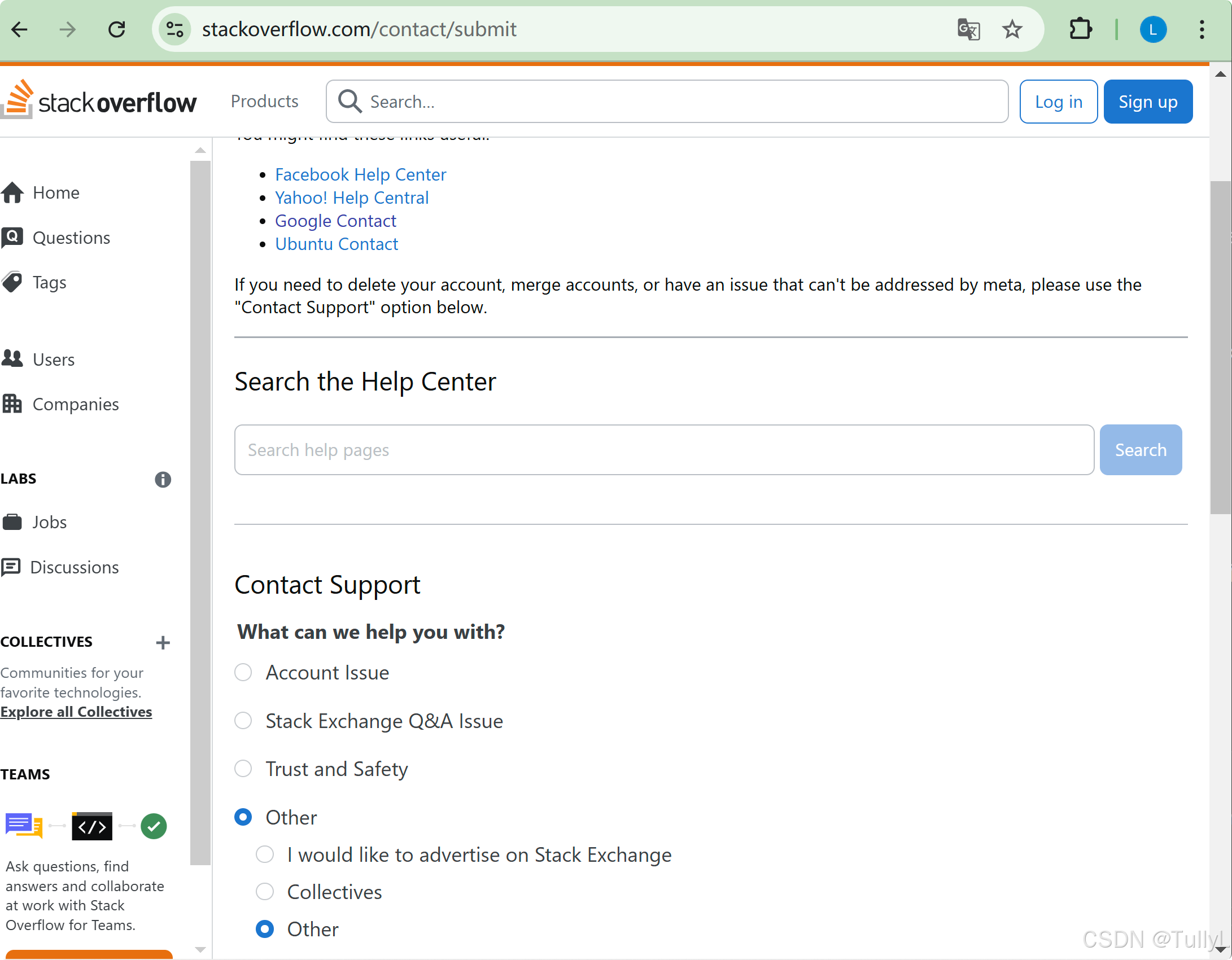Click the Companies building icon
Screen dimensions: 1232x960
[12, 404]
